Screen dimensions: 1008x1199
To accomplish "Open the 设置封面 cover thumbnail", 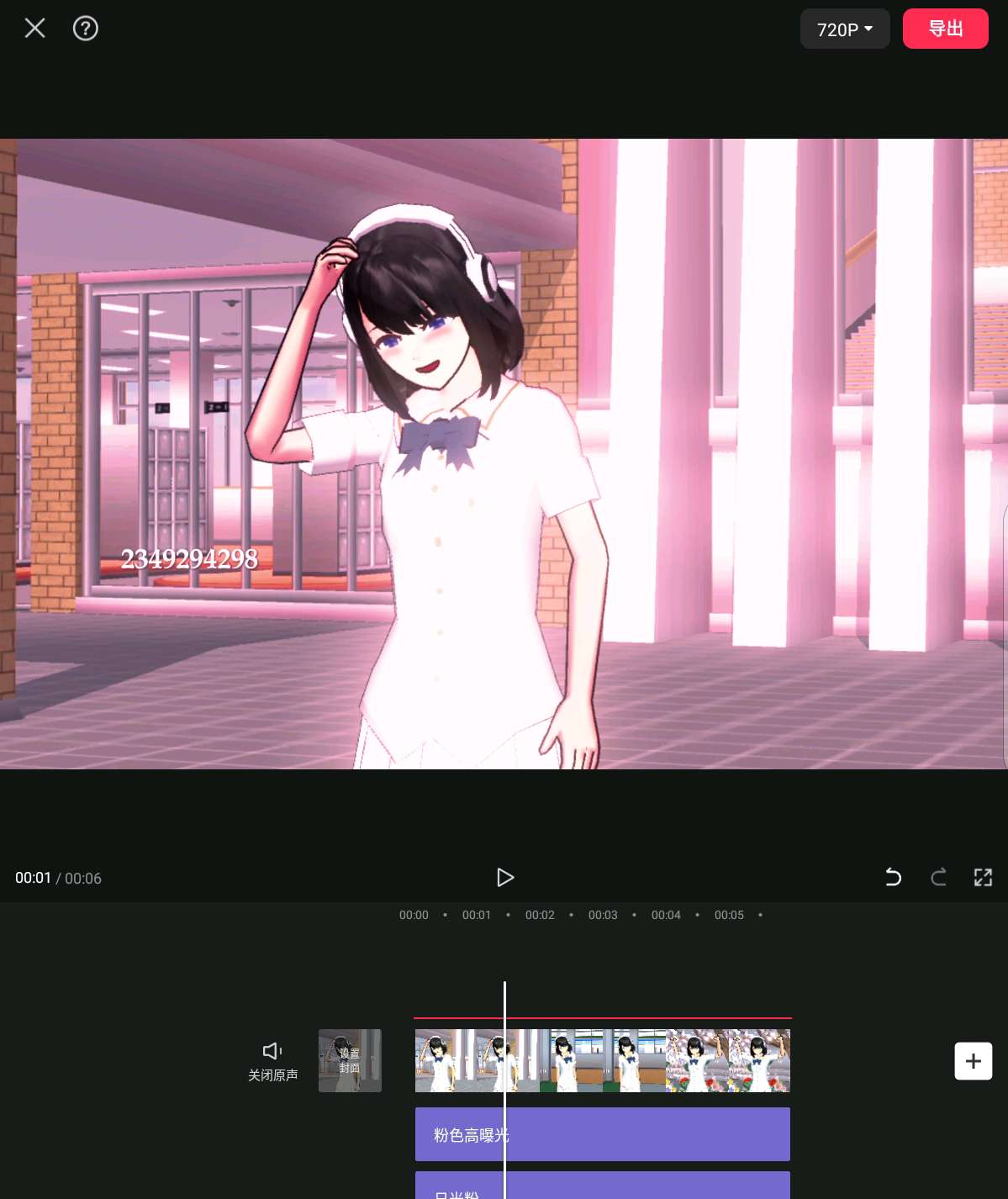I will click(350, 1060).
